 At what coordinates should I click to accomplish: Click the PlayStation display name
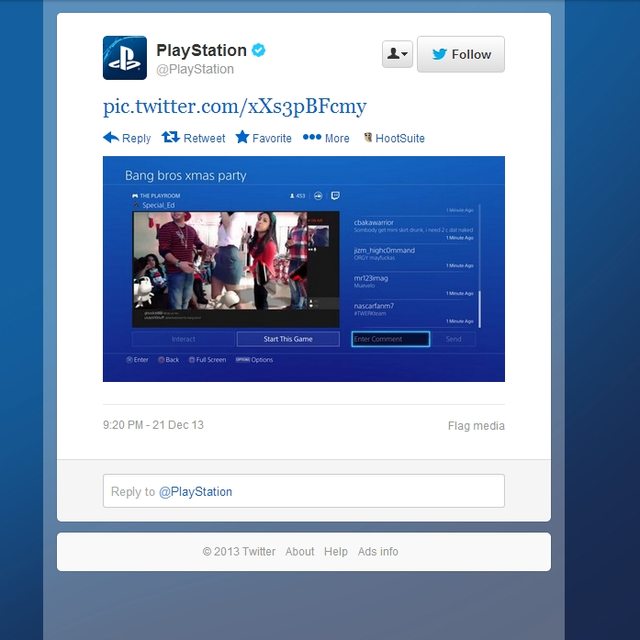click(201, 50)
